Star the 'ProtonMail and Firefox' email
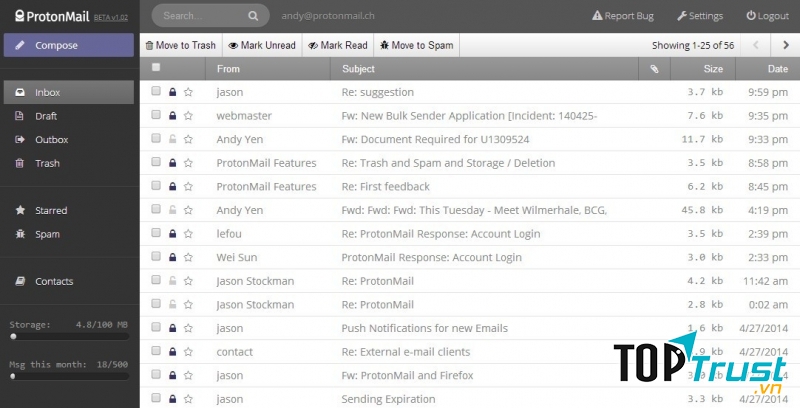The width and height of the screenshot is (800, 408). click(188, 375)
